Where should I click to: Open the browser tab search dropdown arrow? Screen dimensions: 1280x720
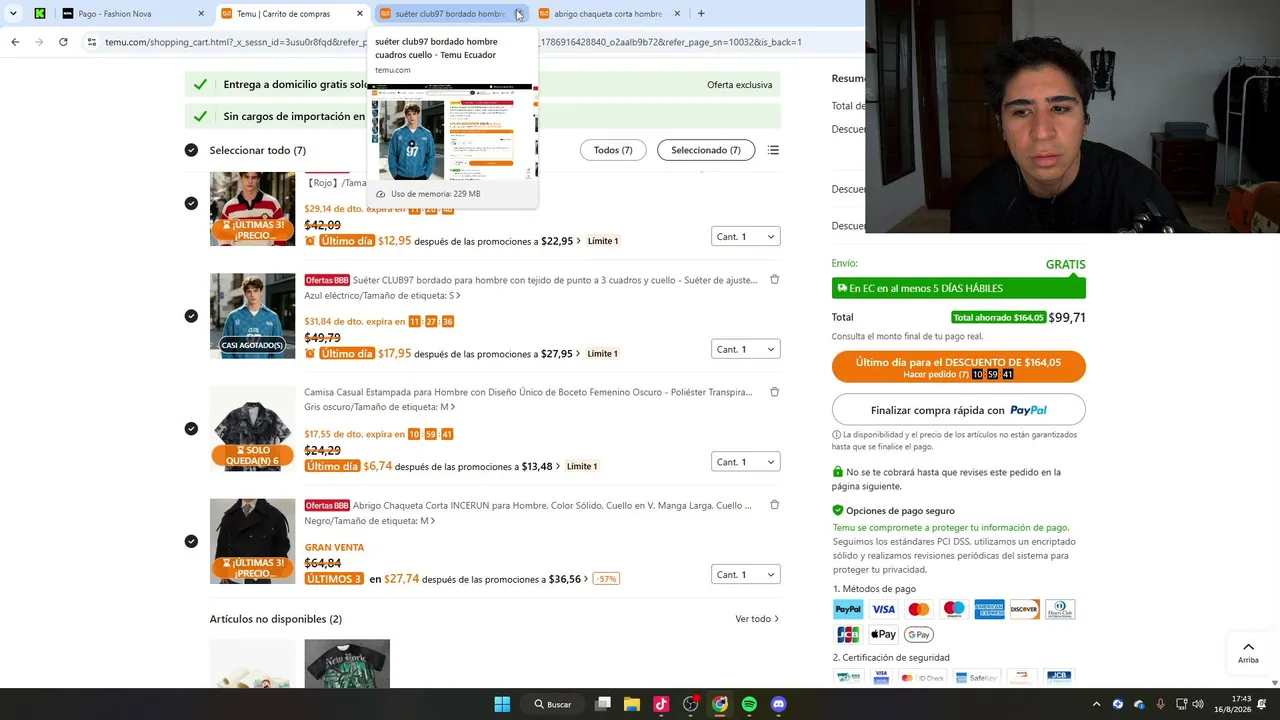13,14
